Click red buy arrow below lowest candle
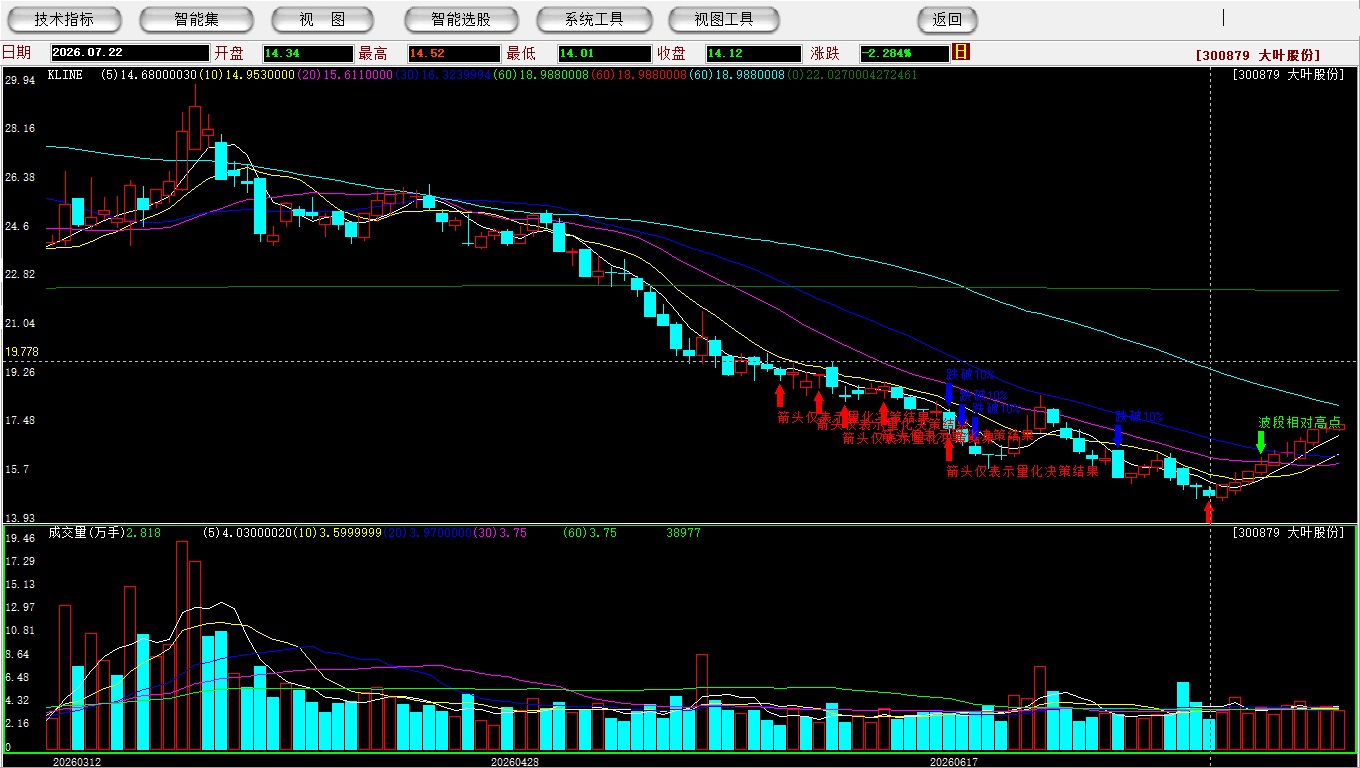1360x768 pixels. (1208, 512)
